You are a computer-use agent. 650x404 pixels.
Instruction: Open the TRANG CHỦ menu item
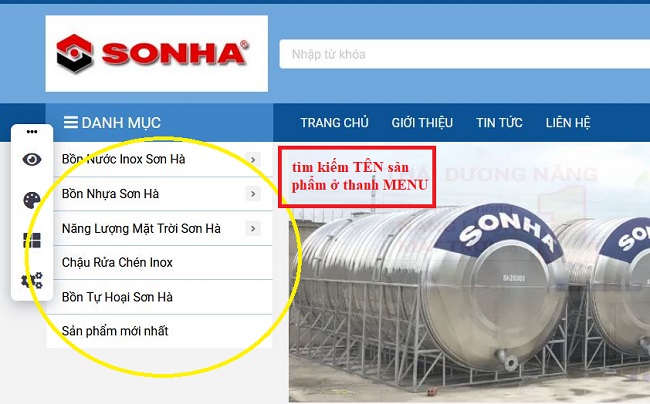pos(334,123)
